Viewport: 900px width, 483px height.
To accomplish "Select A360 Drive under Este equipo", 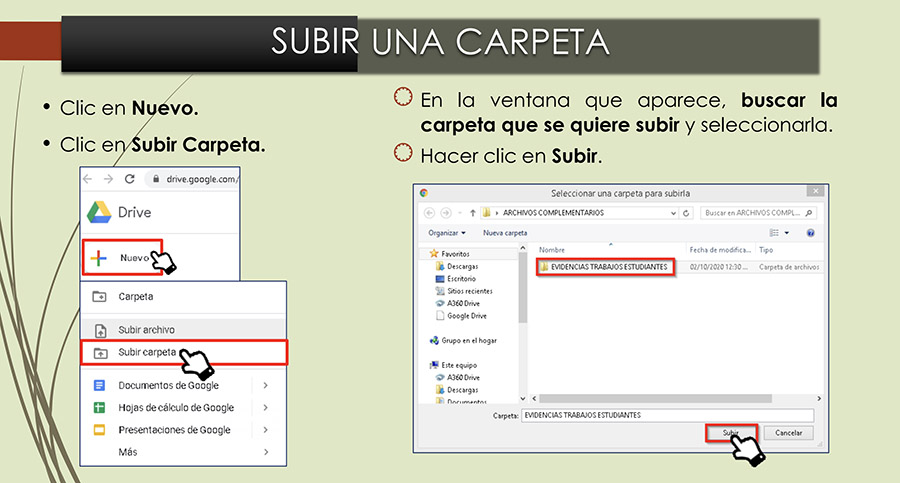I will tap(457, 377).
